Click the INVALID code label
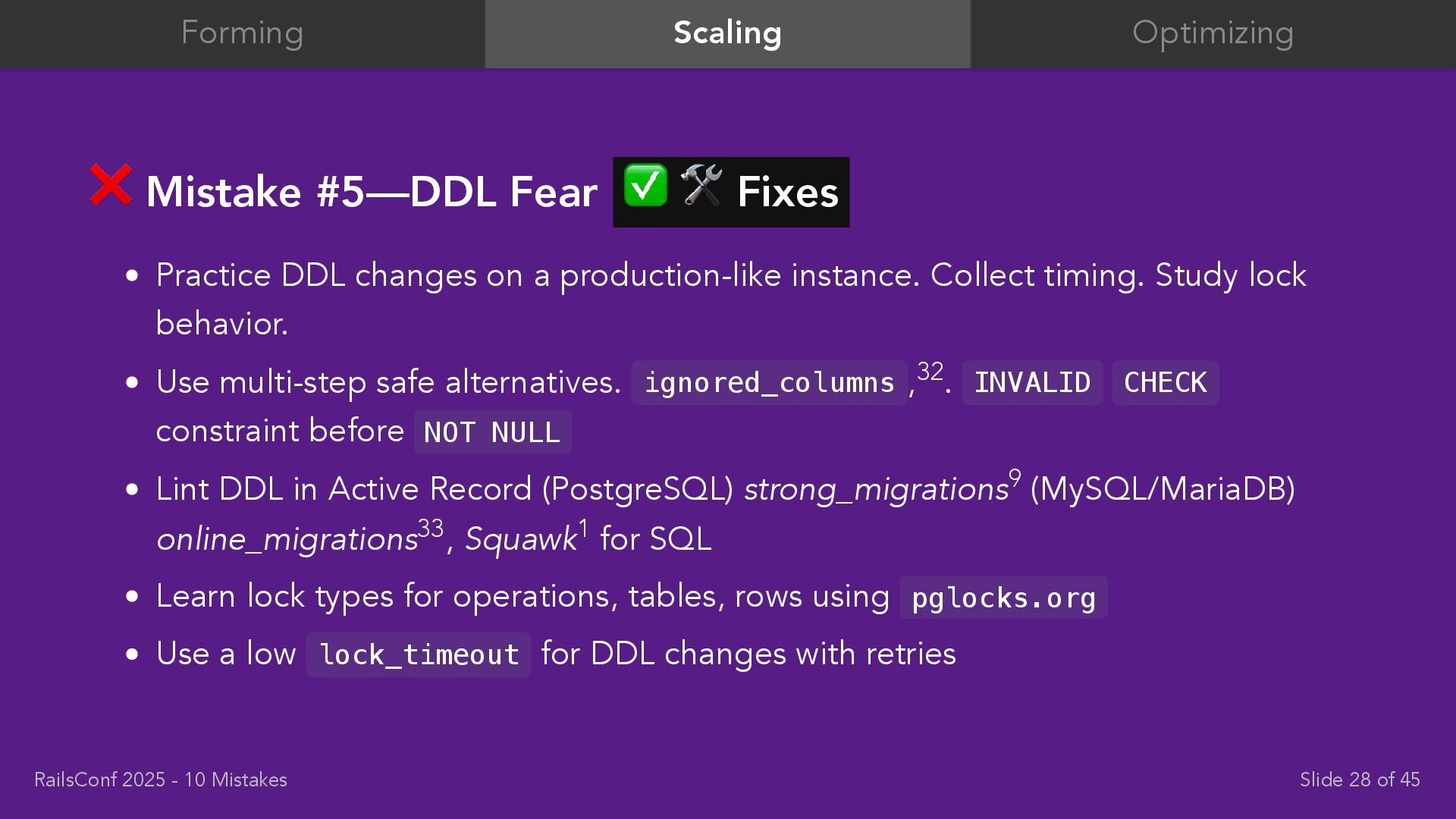1456x819 pixels. click(x=1032, y=383)
